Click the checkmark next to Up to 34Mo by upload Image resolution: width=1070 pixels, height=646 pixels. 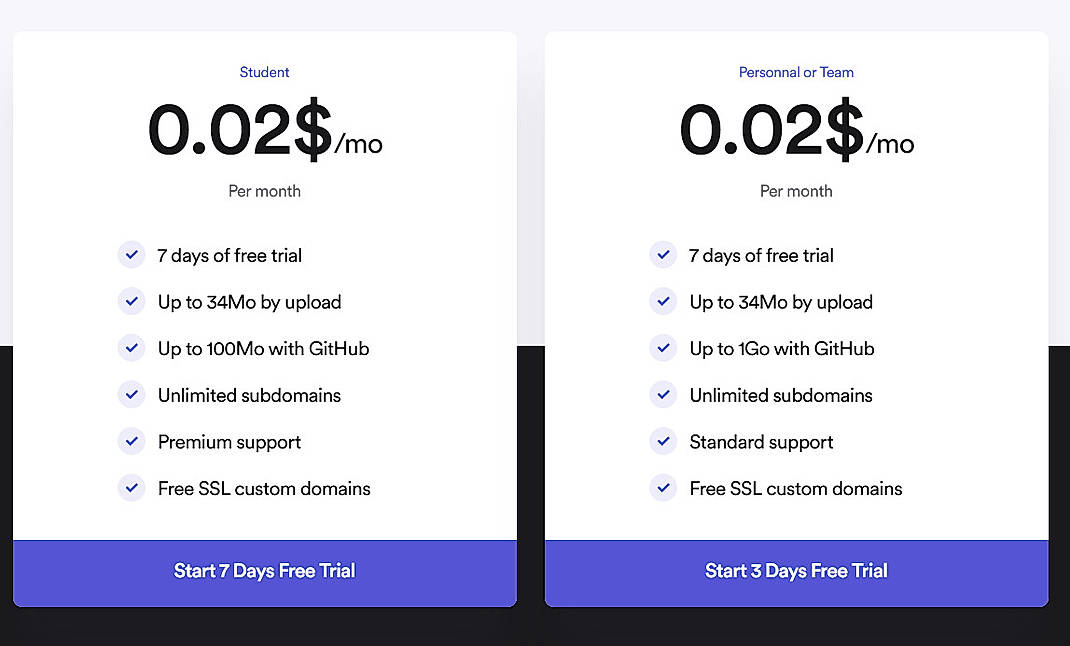click(131, 301)
